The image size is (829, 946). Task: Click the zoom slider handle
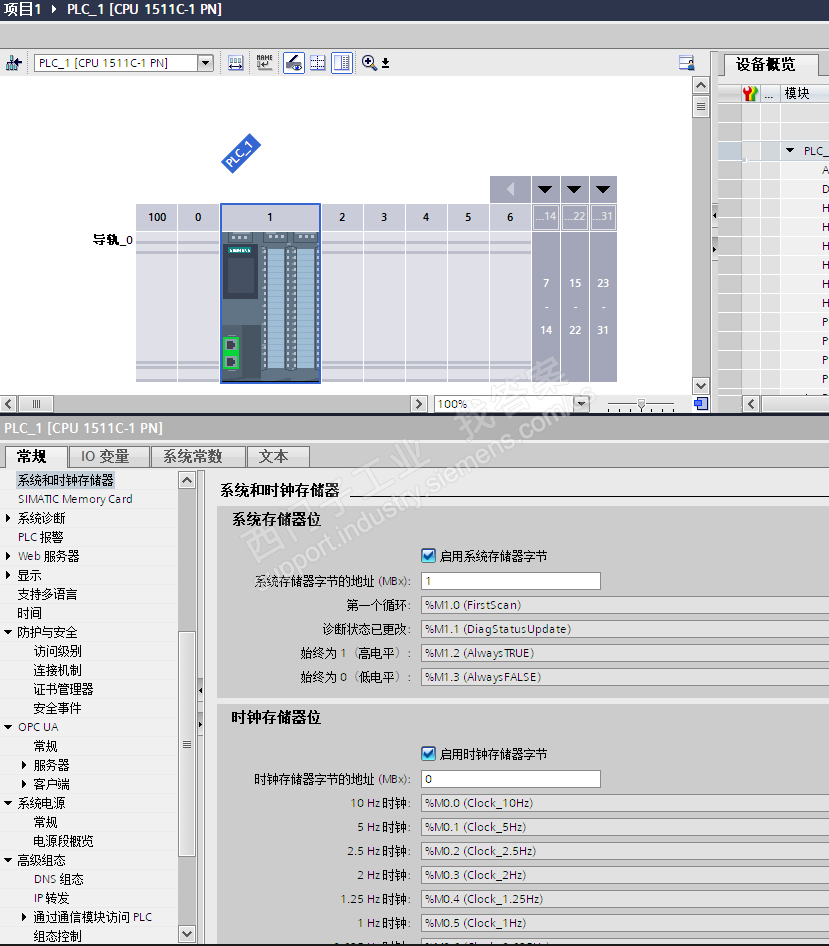[641, 404]
